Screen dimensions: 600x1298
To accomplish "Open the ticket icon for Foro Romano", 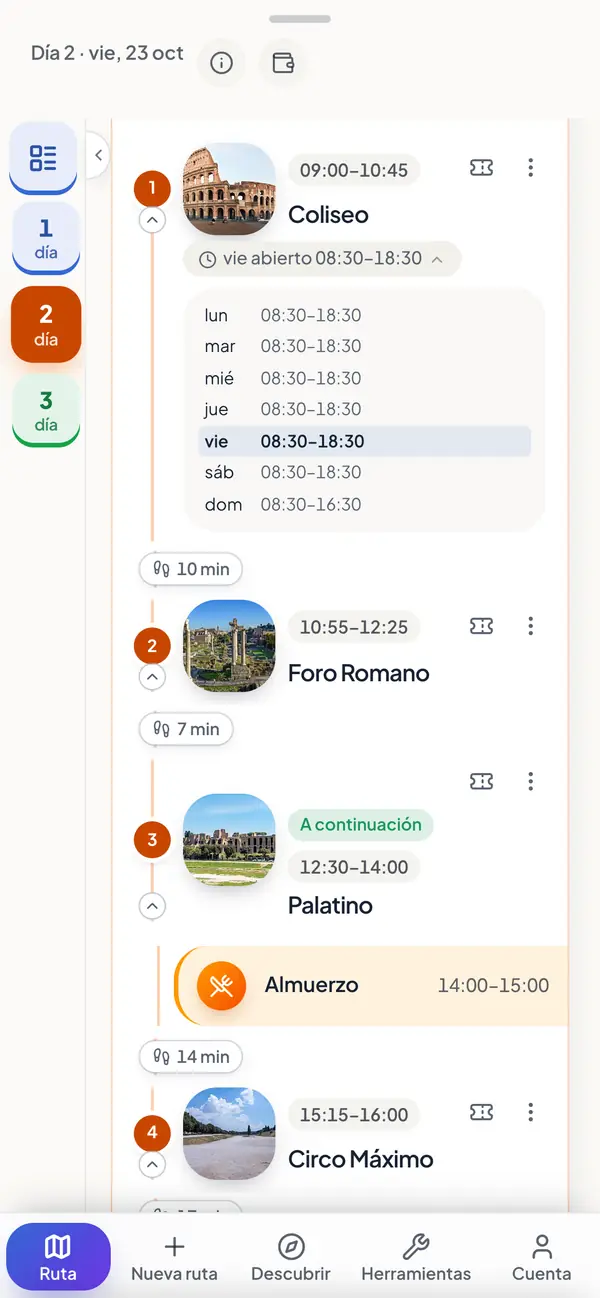I will coord(482,626).
